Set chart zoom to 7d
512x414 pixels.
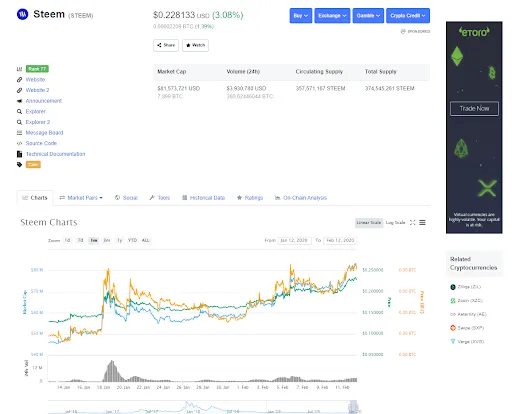(x=80, y=240)
